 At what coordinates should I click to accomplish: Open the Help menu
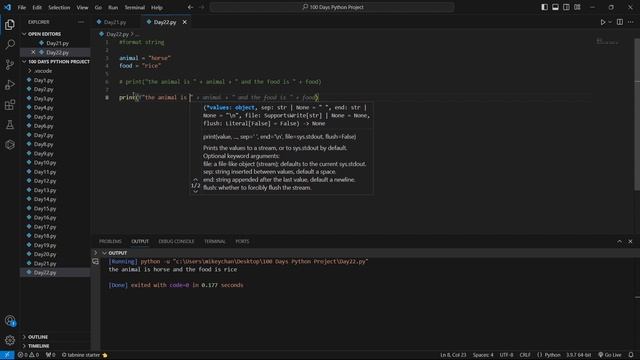click(x=157, y=7)
